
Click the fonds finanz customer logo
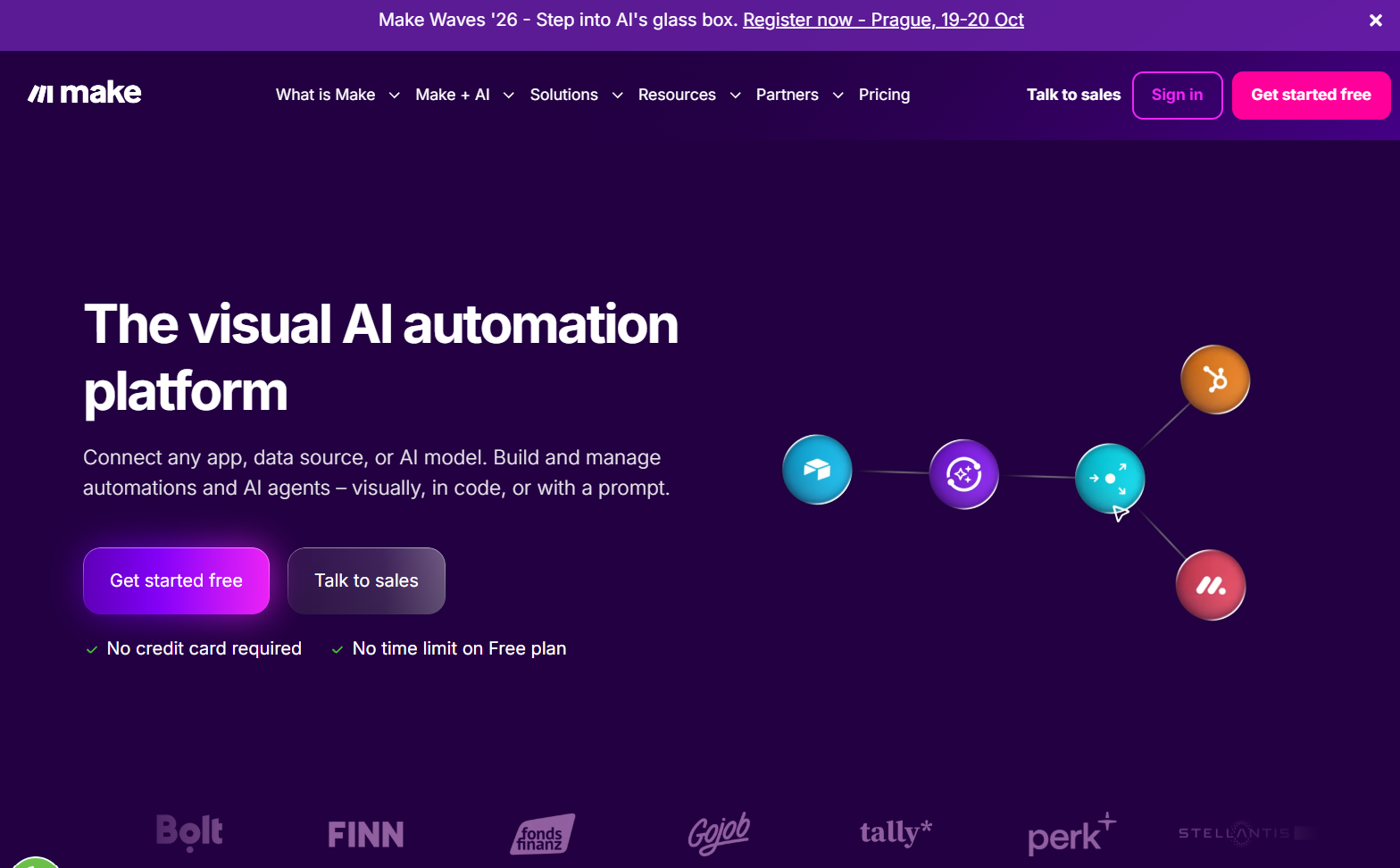[542, 834]
